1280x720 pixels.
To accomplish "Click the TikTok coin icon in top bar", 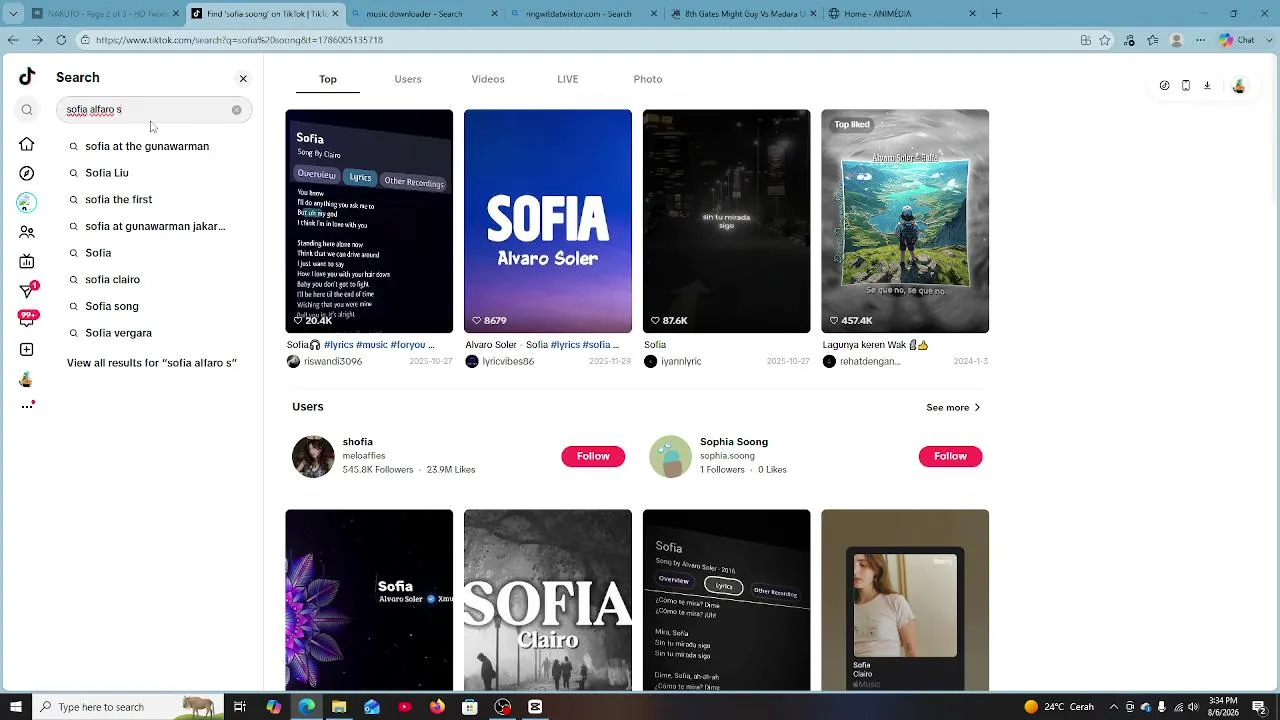I will pos(1164,86).
